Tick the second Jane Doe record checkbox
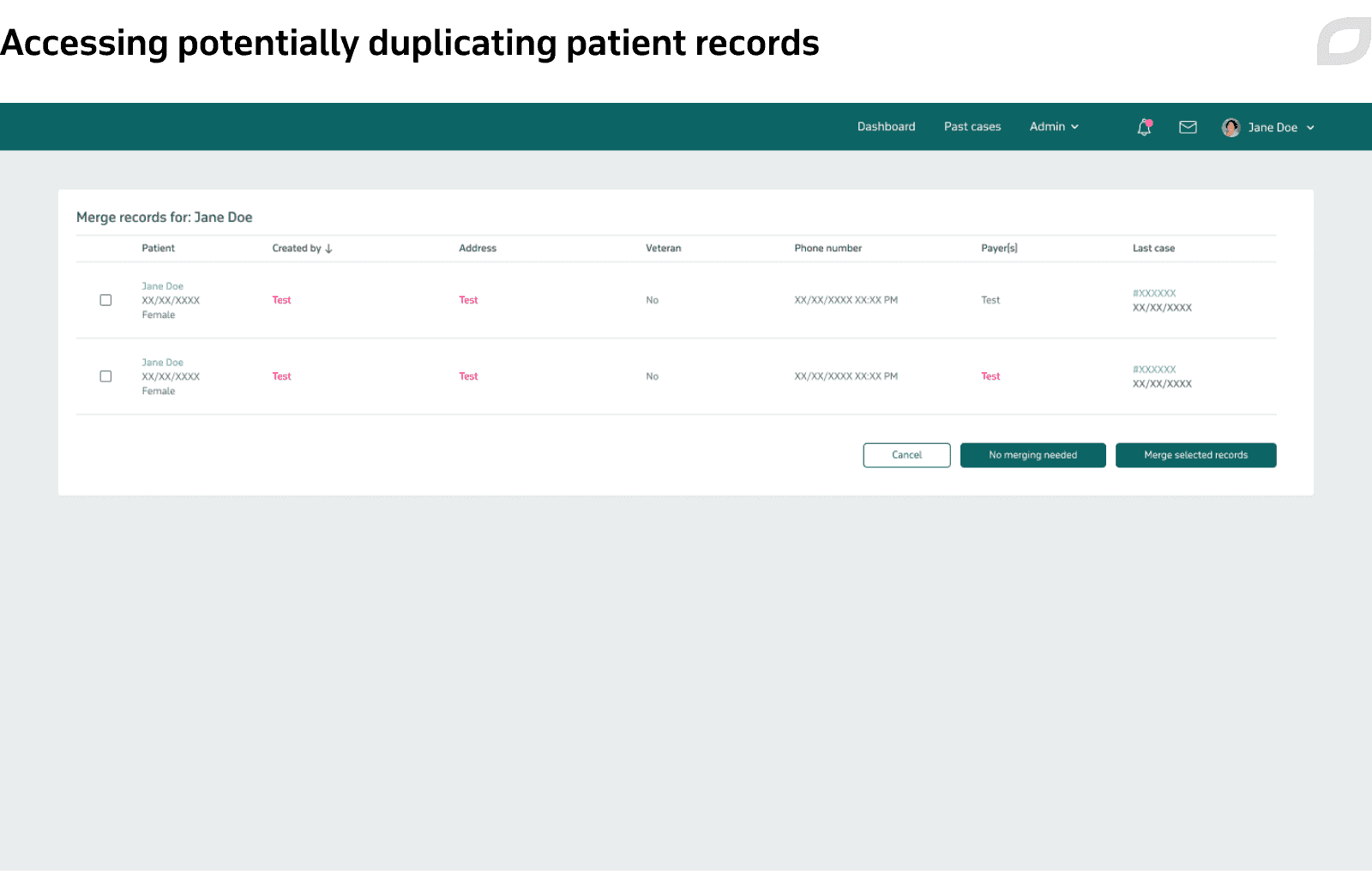The image size is (1372, 871). coord(105,376)
